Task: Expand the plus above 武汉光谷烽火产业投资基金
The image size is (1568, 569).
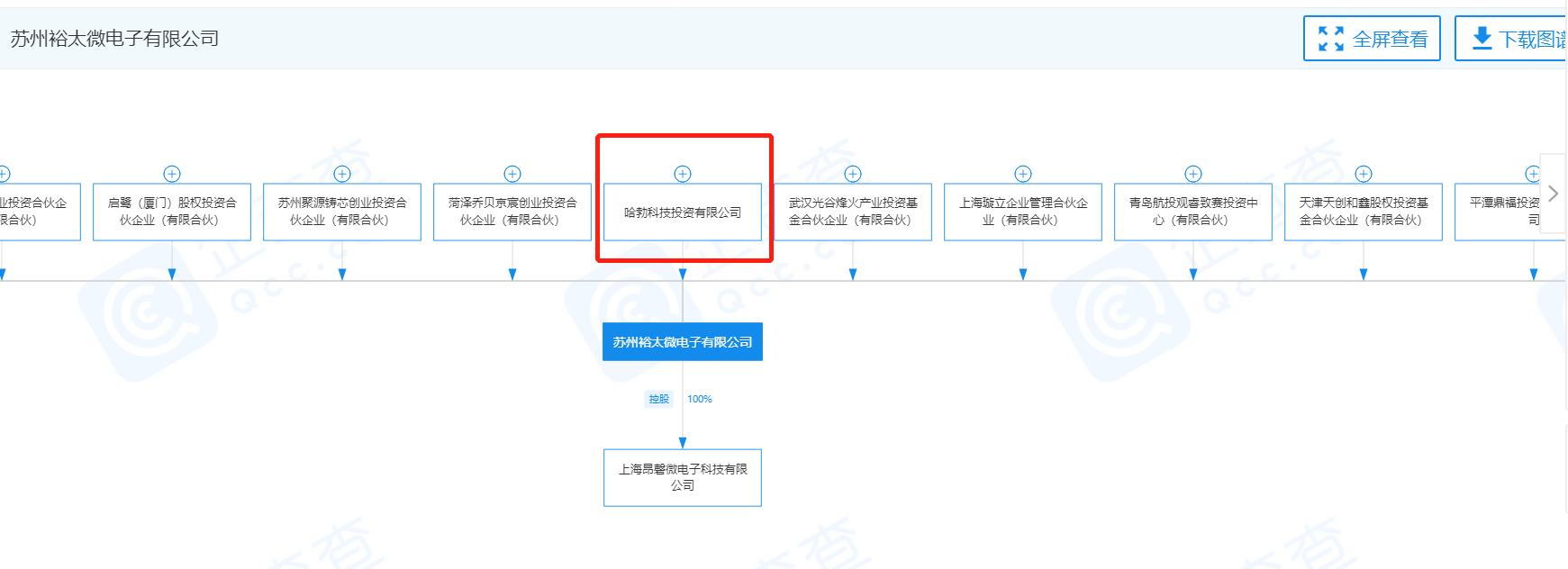Action: pos(853,174)
